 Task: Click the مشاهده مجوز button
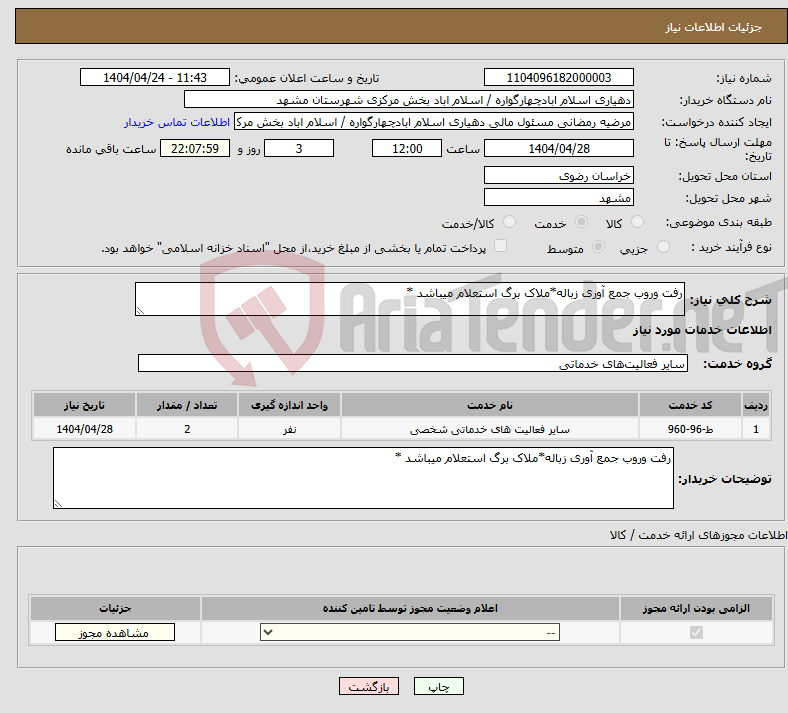[115, 633]
